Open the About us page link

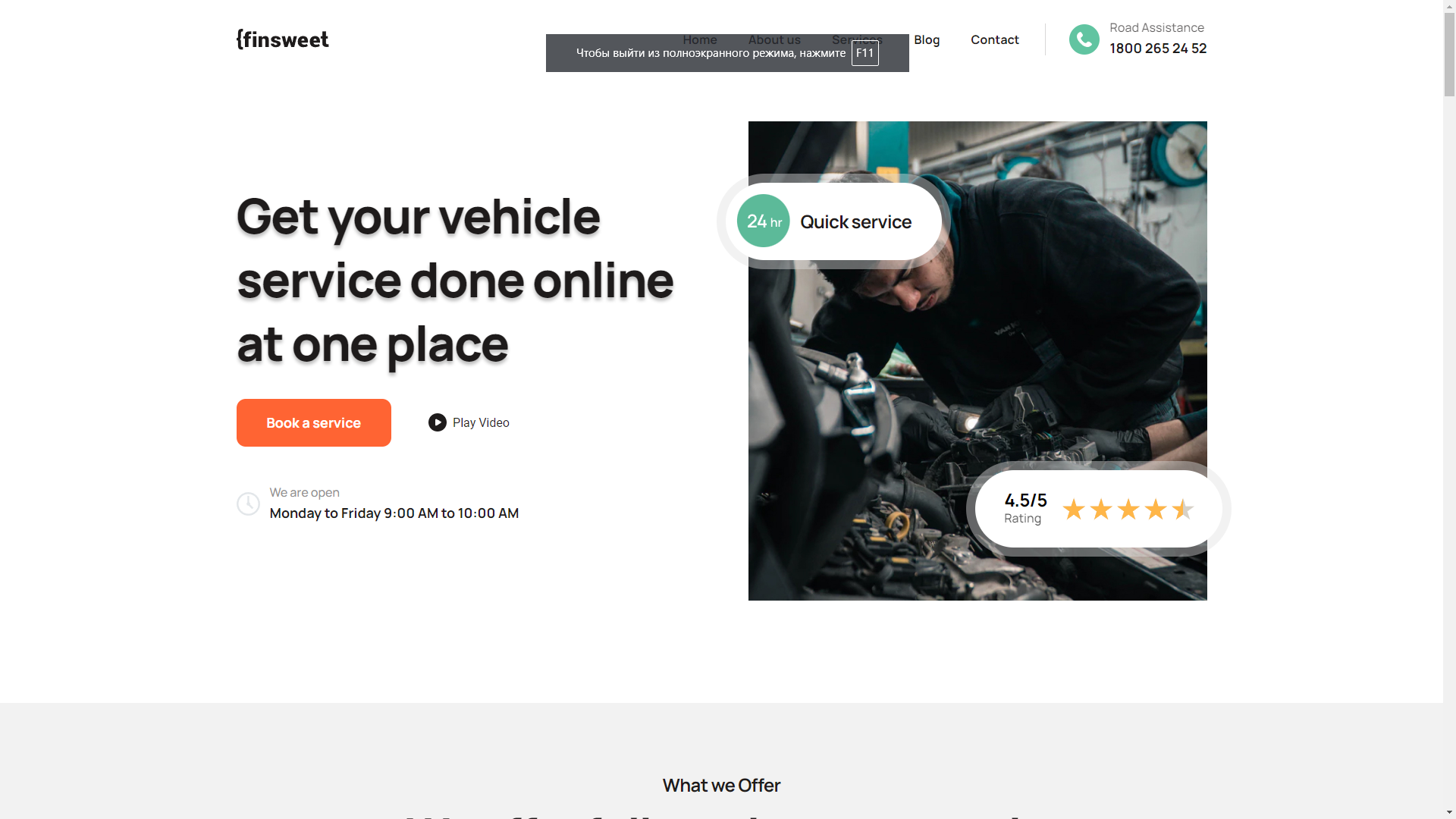pos(774,39)
